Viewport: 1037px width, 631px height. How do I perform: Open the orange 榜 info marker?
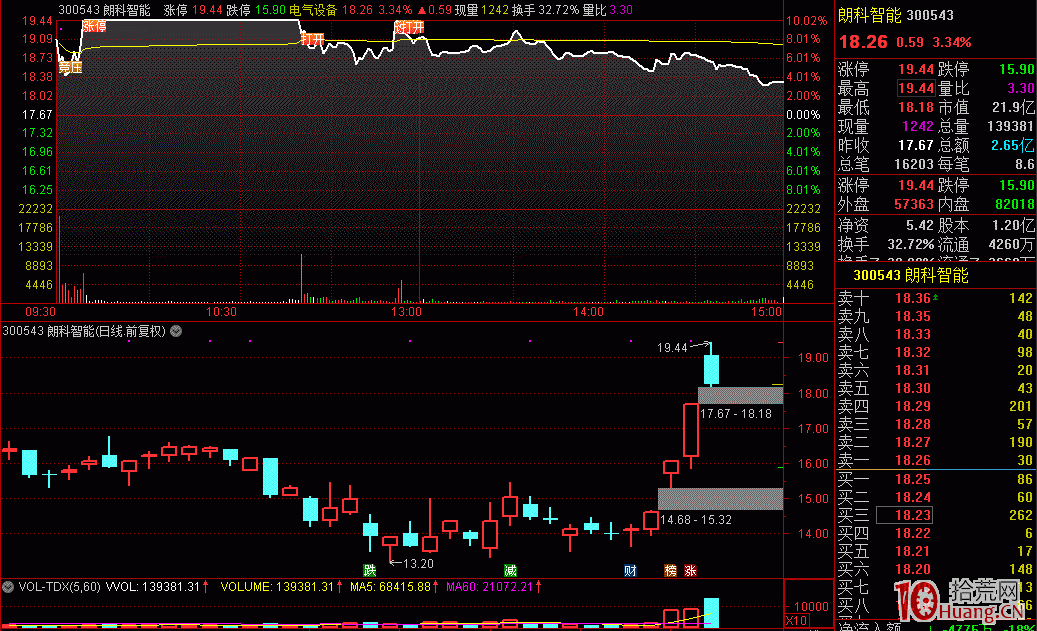671,570
